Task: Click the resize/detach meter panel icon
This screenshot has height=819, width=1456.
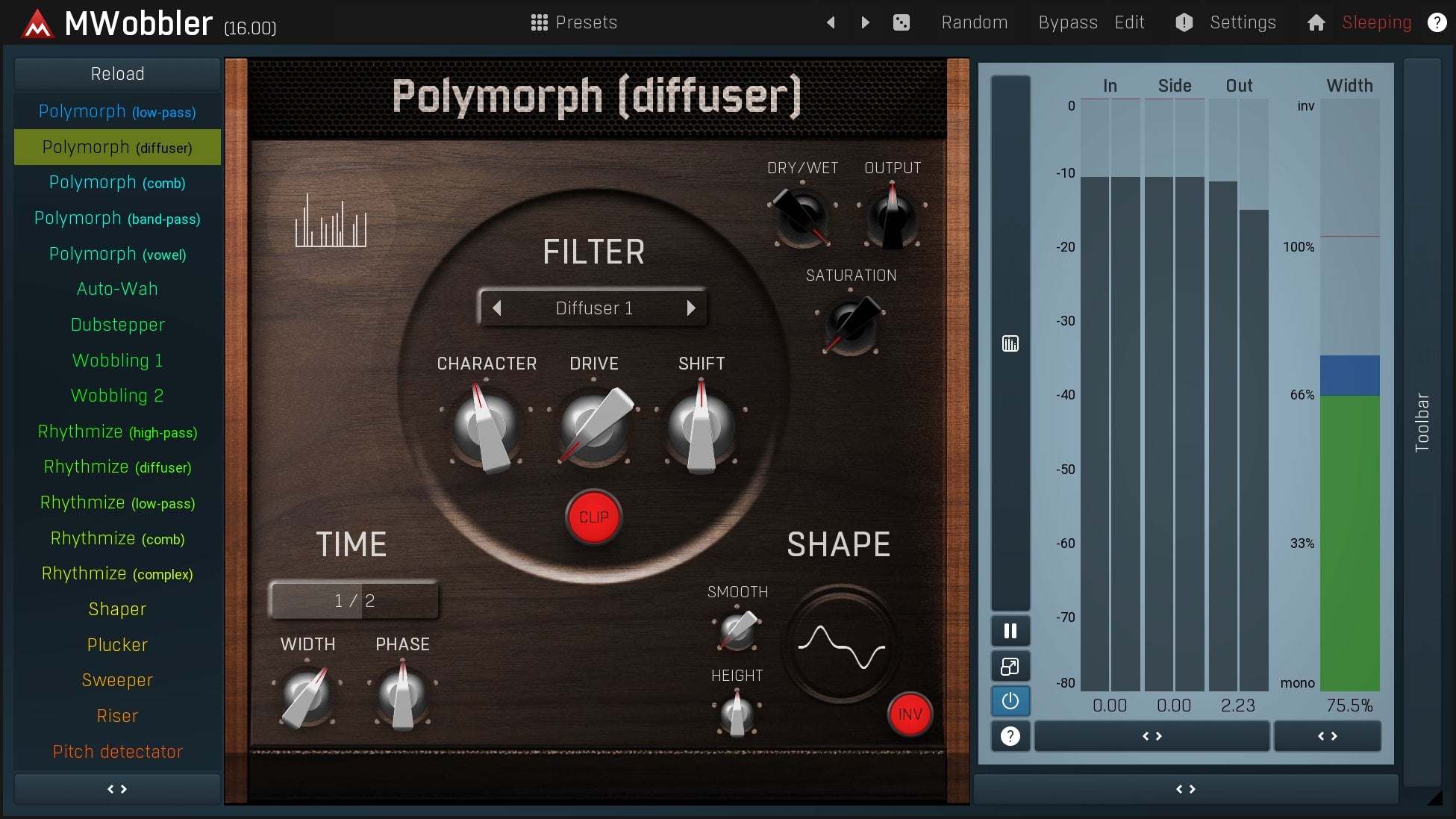Action: [1010, 665]
